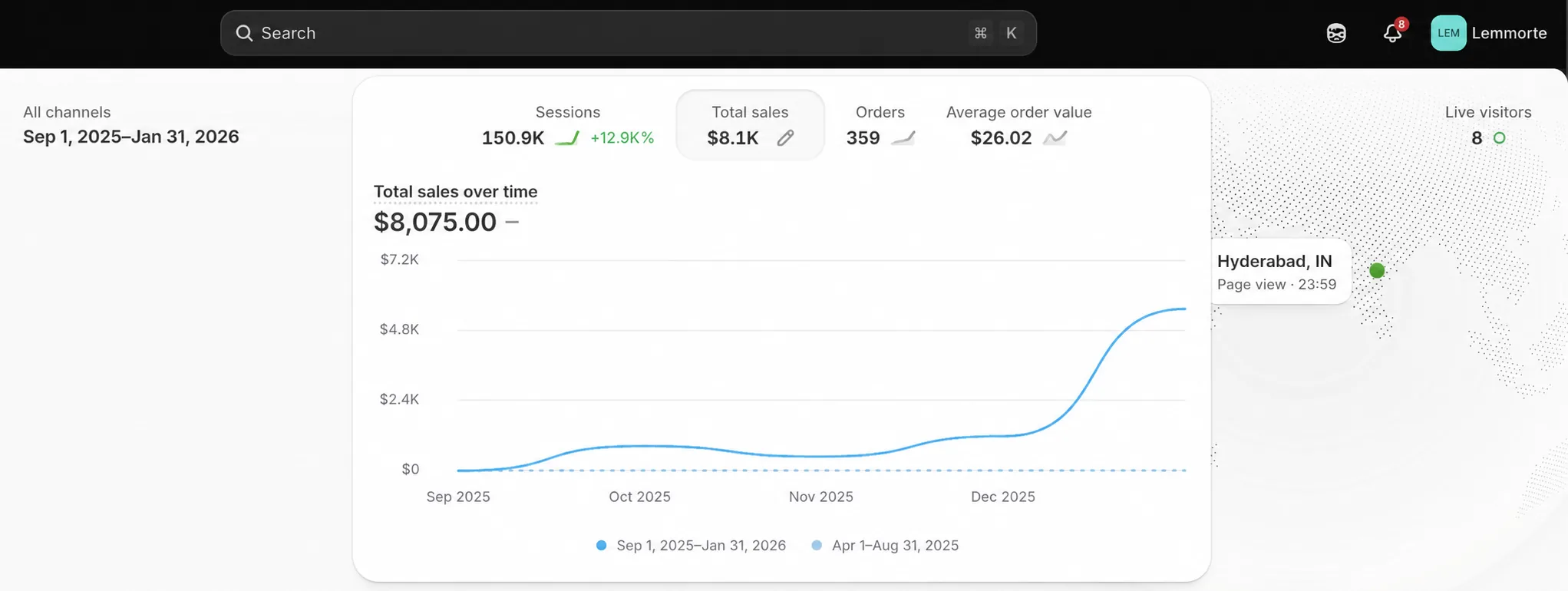Click the Sep 2025 axis label

[x=457, y=497]
